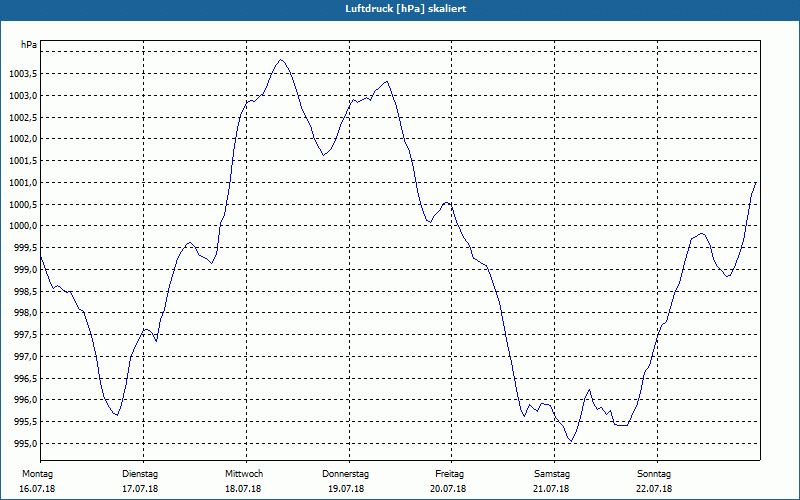Viewport: 800px width, 500px height.
Task: Click the 16.07.18 date label
Action: [x=37, y=489]
